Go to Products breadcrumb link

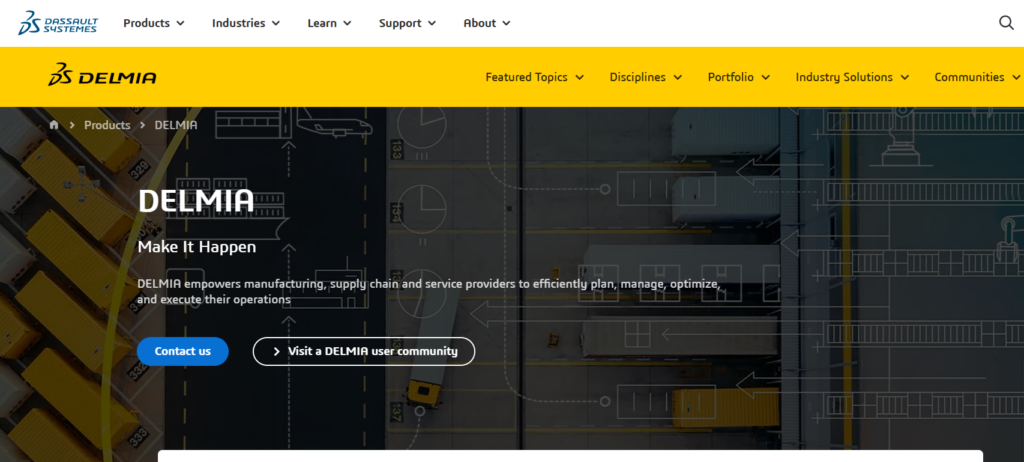tap(107, 125)
